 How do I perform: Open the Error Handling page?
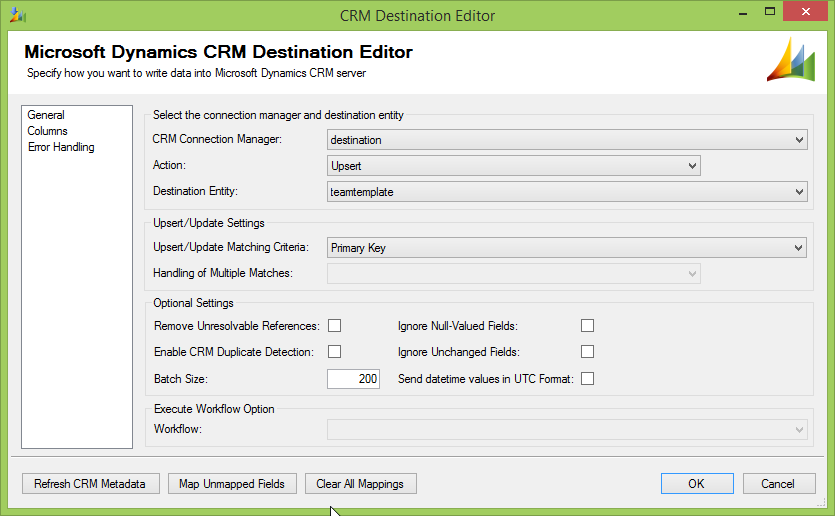[61, 147]
